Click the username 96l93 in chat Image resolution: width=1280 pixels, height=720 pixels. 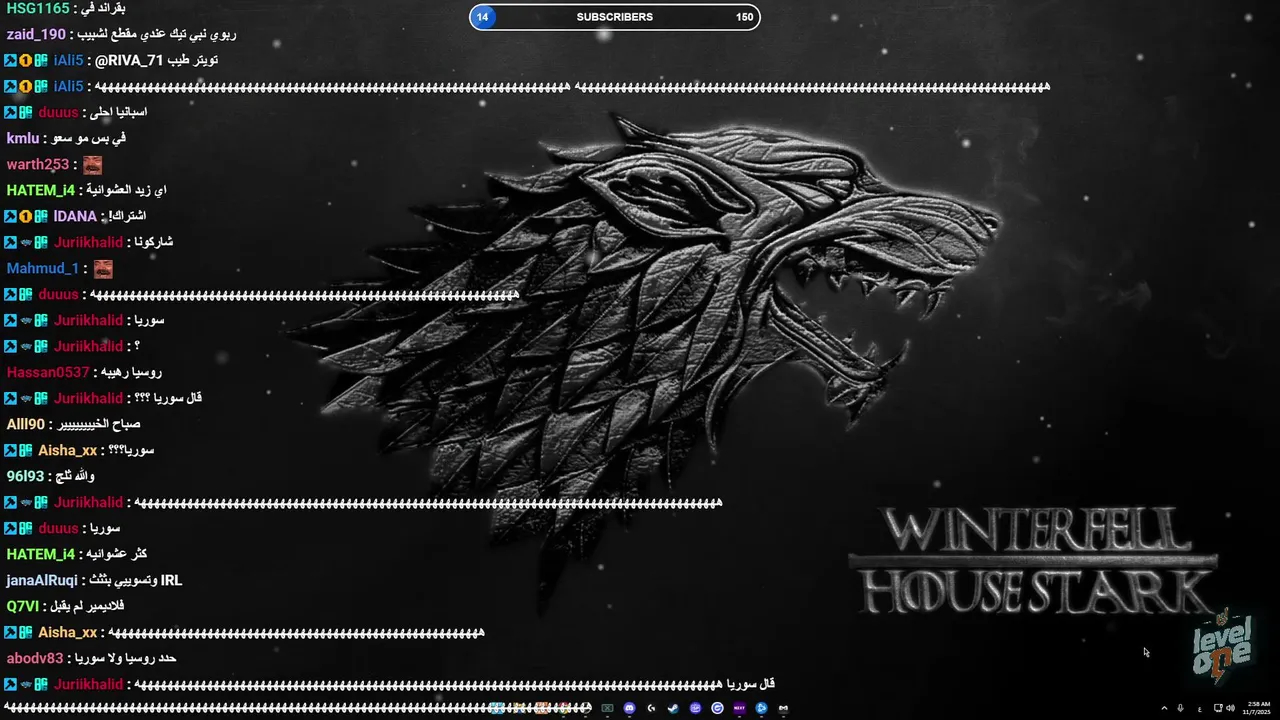pyautogui.click(x=25, y=476)
